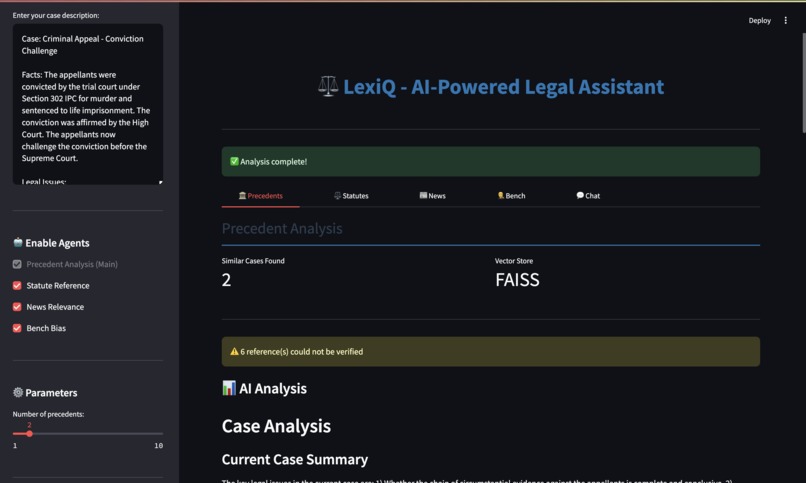Click the Number of precedents slider handle
The width and height of the screenshot is (806, 483).
tap(29, 434)
